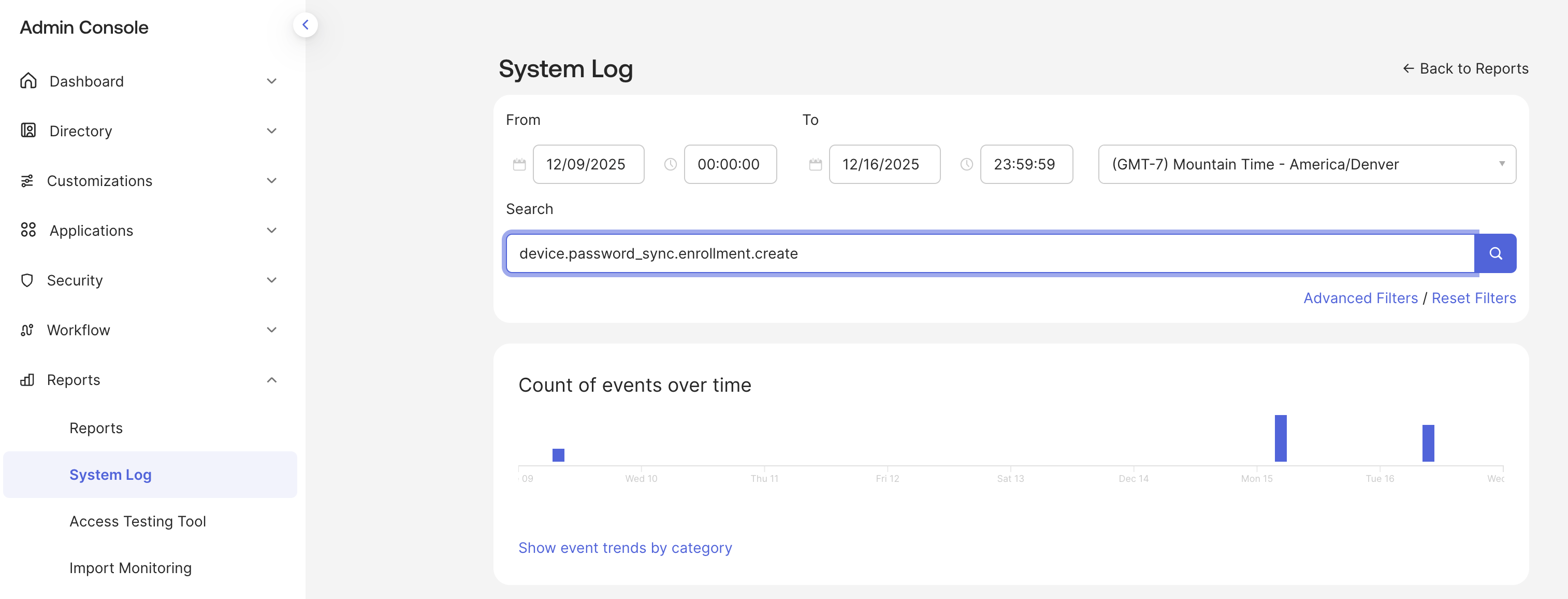This screenshot has width=1568, height=599.
Task: Select the Tue 16 chart bar
Action: click(x=1428, y=443)
